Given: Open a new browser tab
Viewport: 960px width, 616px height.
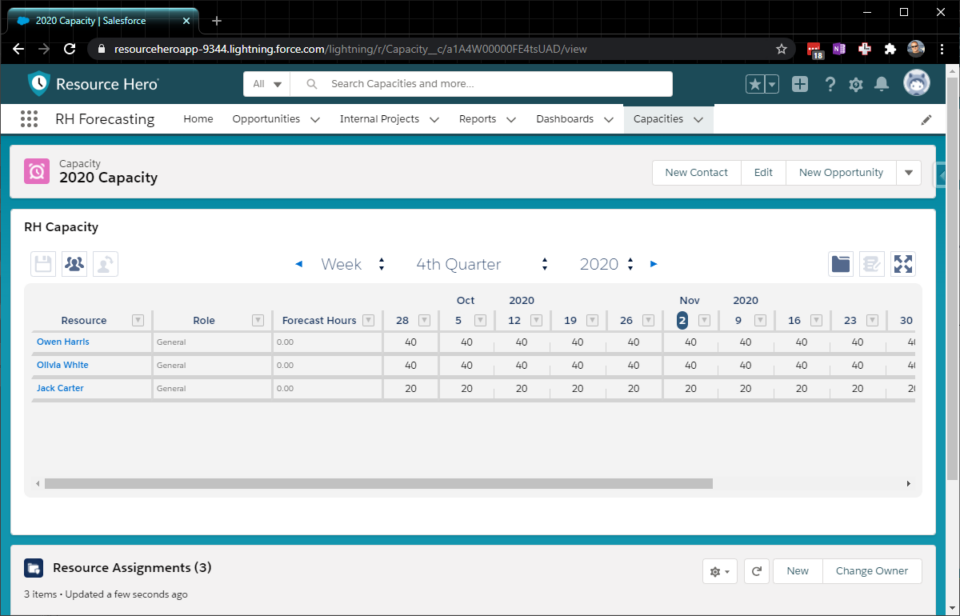Looking at the screenshot, I should pos(216,21).
